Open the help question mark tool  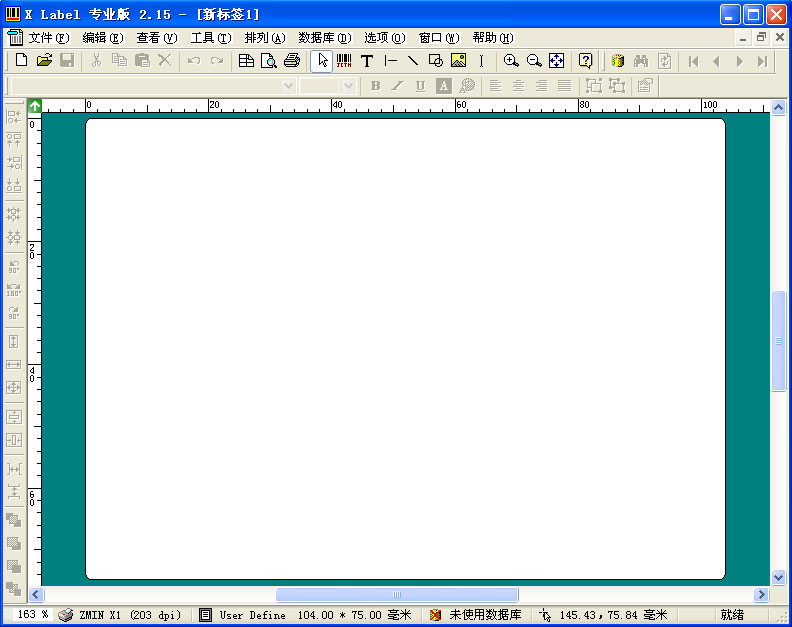(x=585, y=61)
